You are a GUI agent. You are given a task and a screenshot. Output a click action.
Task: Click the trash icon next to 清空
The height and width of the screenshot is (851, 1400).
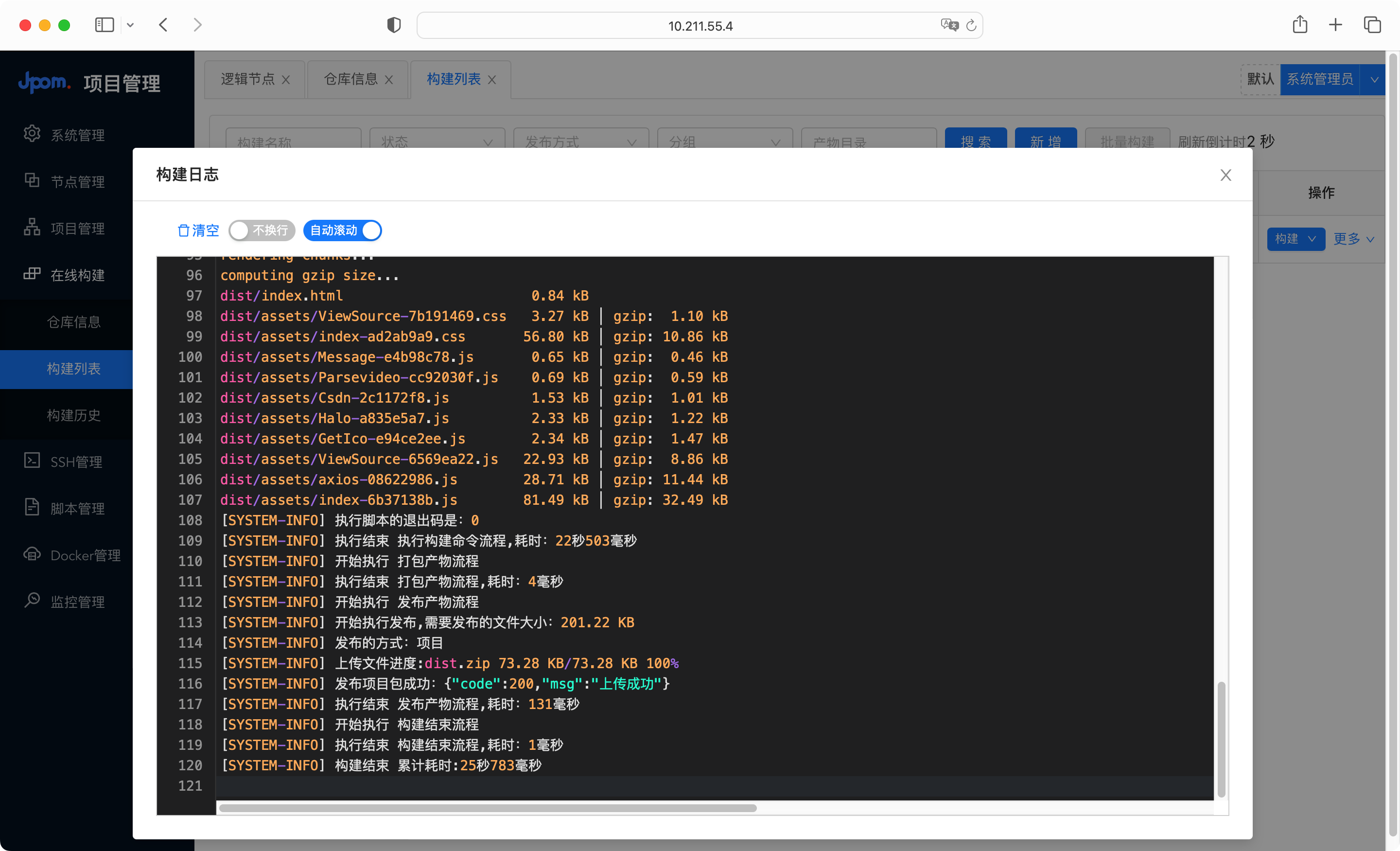pyautogui.click(x=183, y=230)
